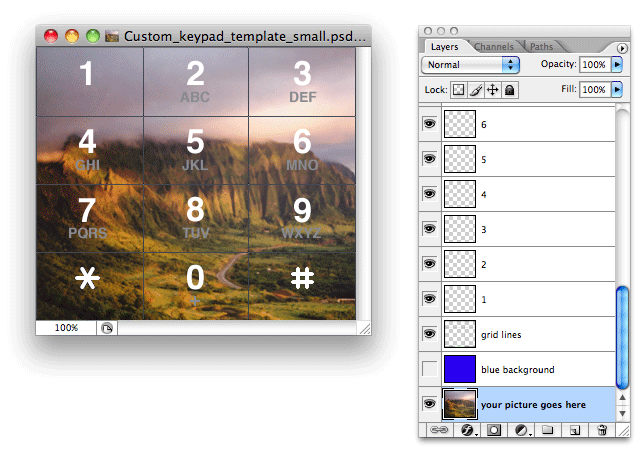Viewport: 641px width, 452px height.
Task: Click the lock transparent pixels icon
Action: 459,90
